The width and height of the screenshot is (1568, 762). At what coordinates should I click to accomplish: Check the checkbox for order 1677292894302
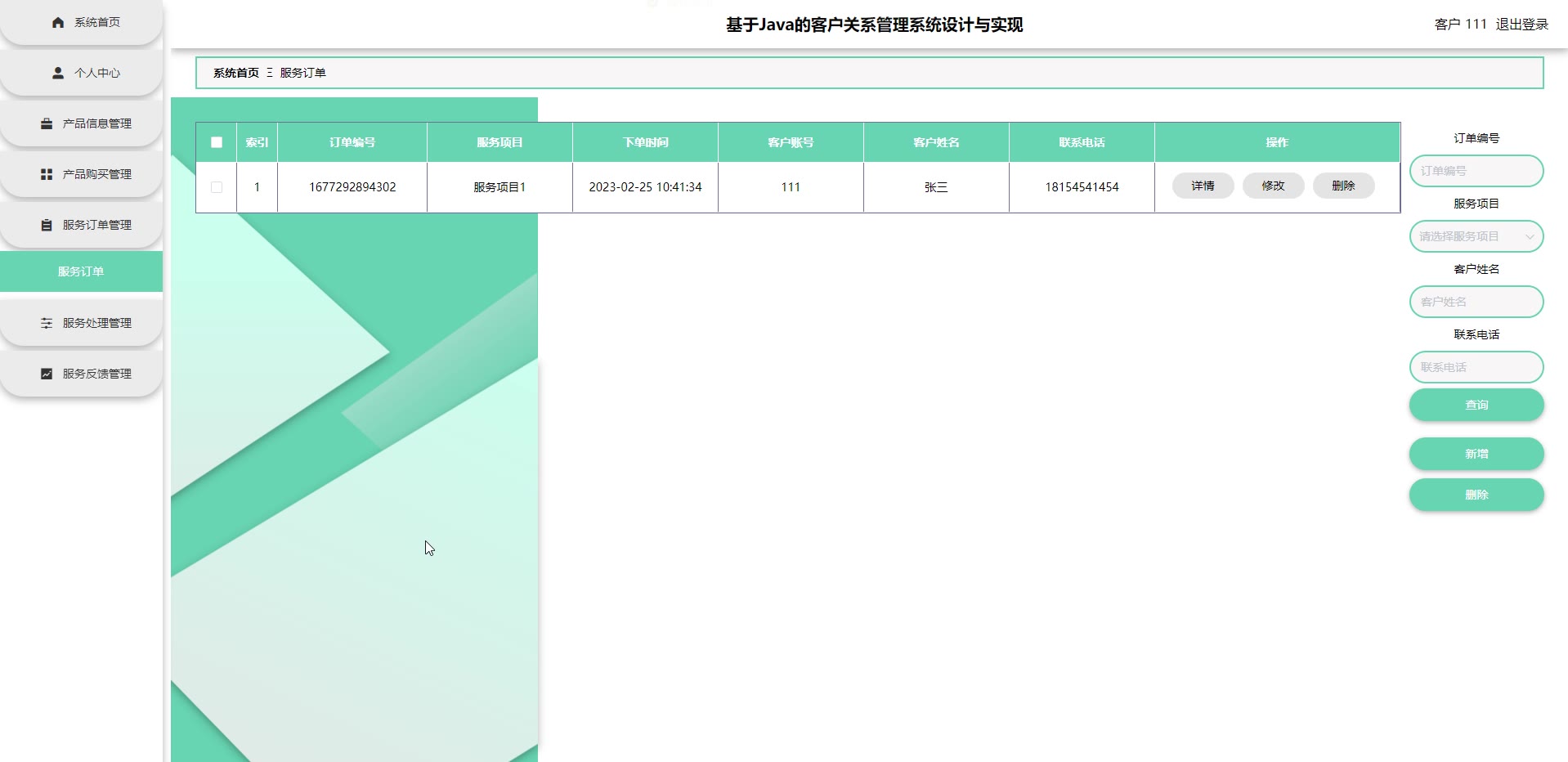tap(217, 187)
